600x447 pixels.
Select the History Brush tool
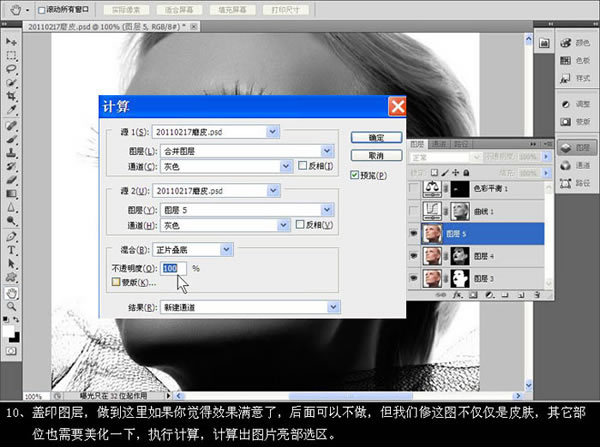pyautogui.click(x=11, y=166)
